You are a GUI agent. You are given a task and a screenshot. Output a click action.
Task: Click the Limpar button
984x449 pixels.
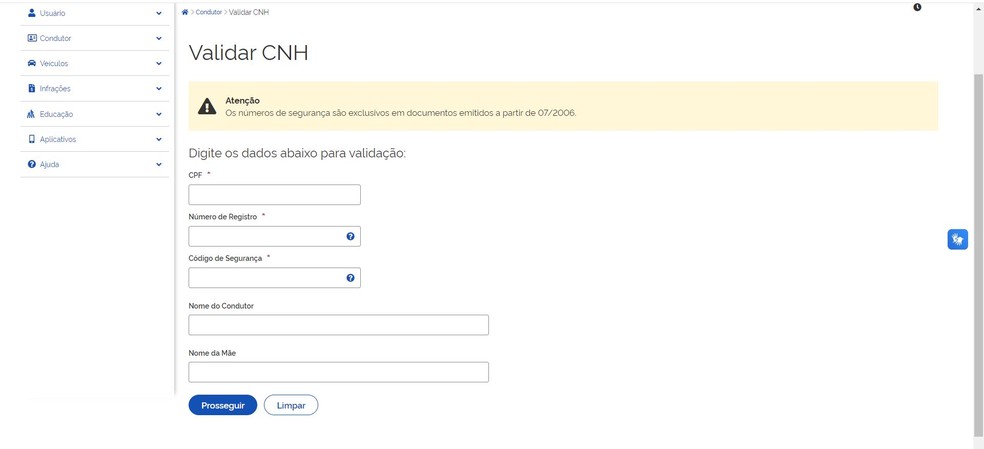[x=291, y=406]
